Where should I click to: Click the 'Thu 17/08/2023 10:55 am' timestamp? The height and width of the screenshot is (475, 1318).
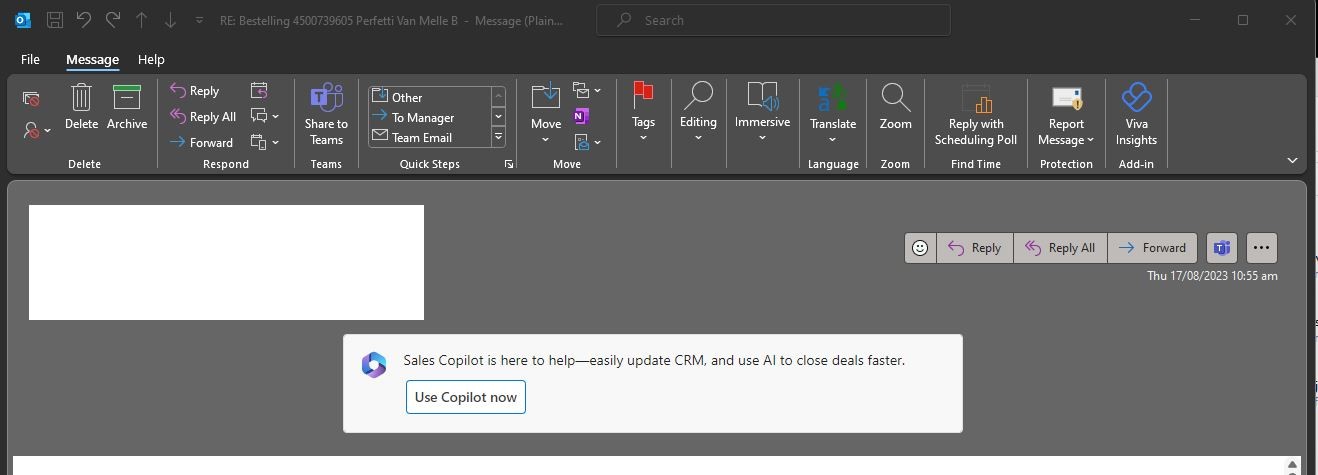tap(1212, 276)
